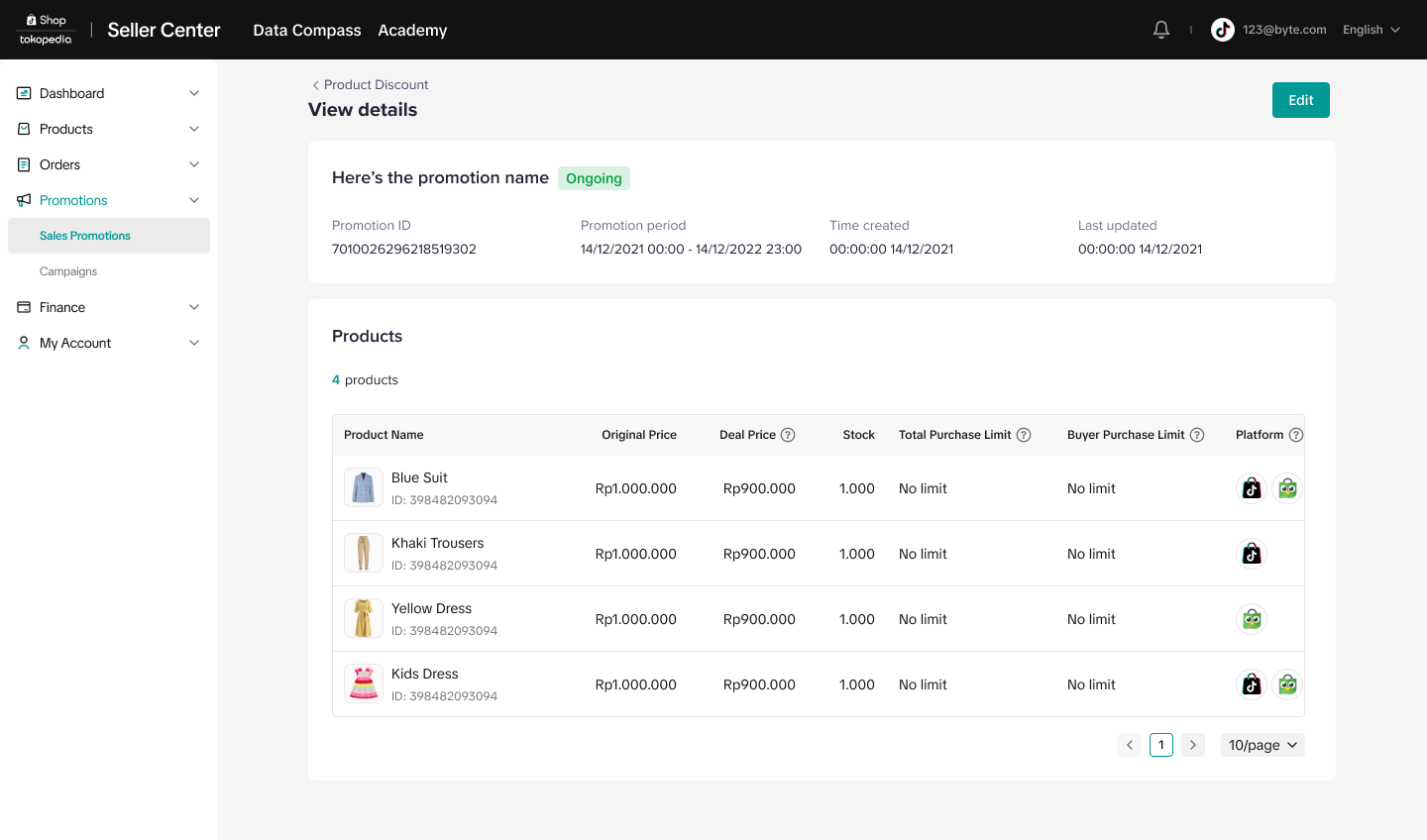The width and height of the screenshot is (1427, 840).
Task: Click the Deal Price help icon
Action: (x=788, y=435)
